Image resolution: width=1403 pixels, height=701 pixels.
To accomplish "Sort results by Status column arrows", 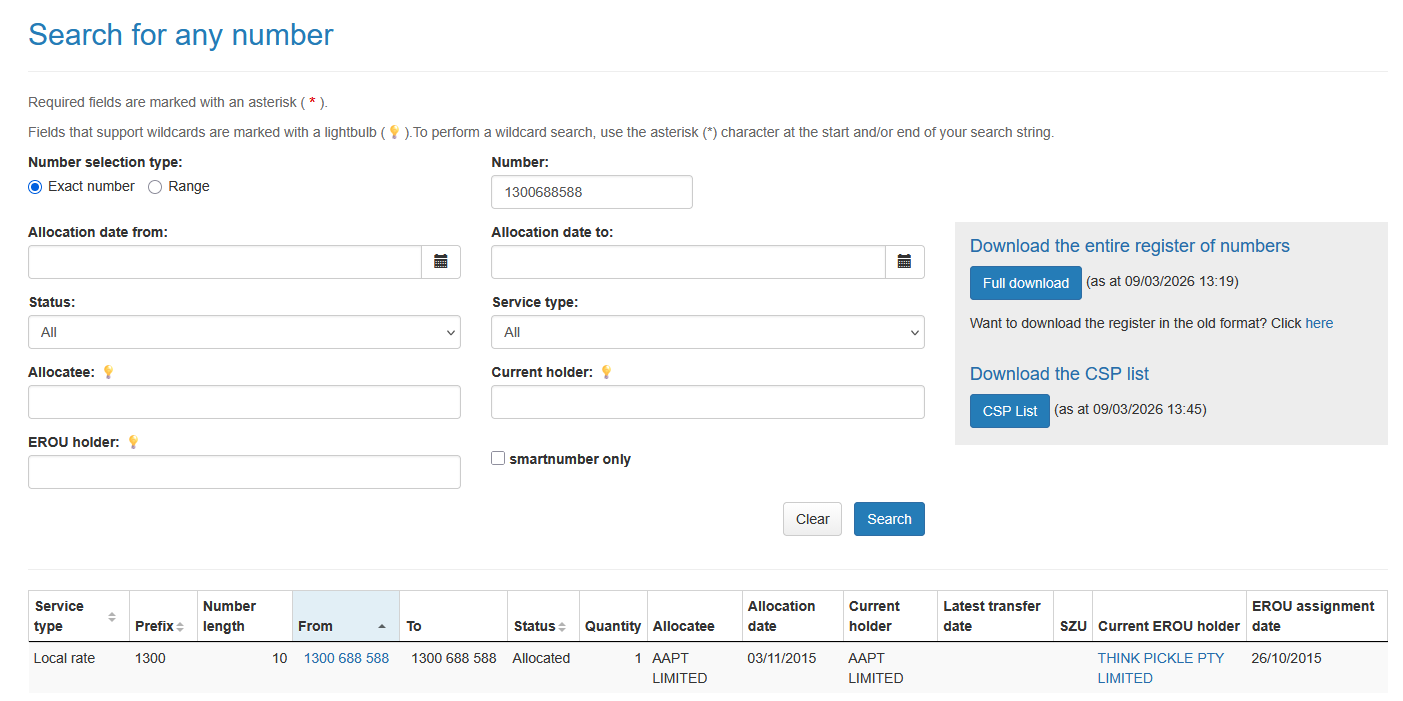I will 562,627.
